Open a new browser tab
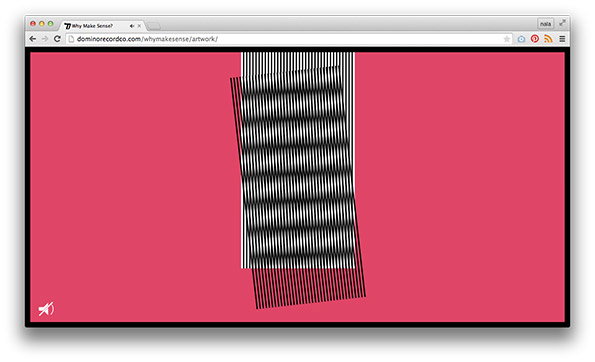This screenshot has width=595, height=362. pyautogui.click(x=154, y=26)
